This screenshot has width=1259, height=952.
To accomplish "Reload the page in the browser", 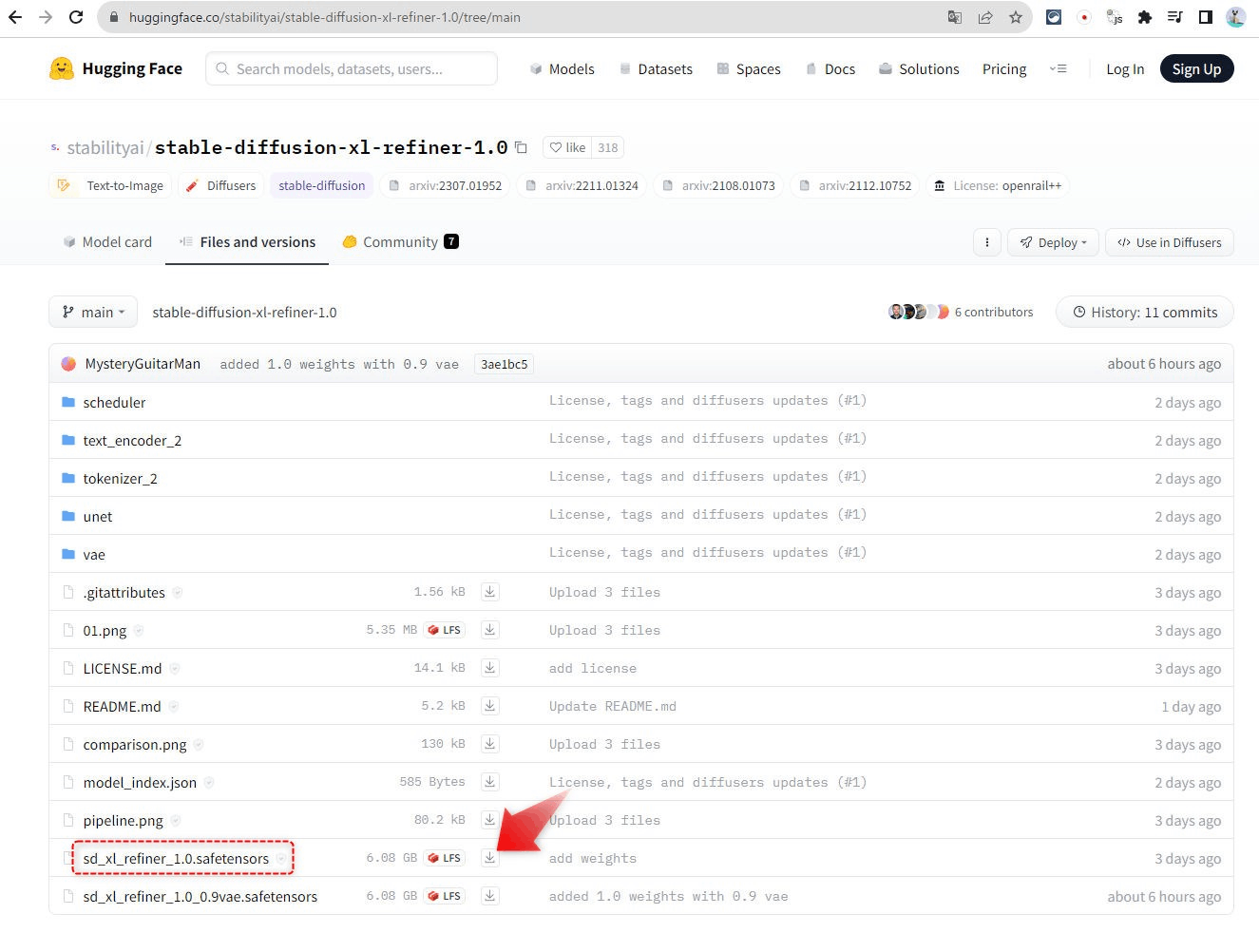I will tap(76, 17).
